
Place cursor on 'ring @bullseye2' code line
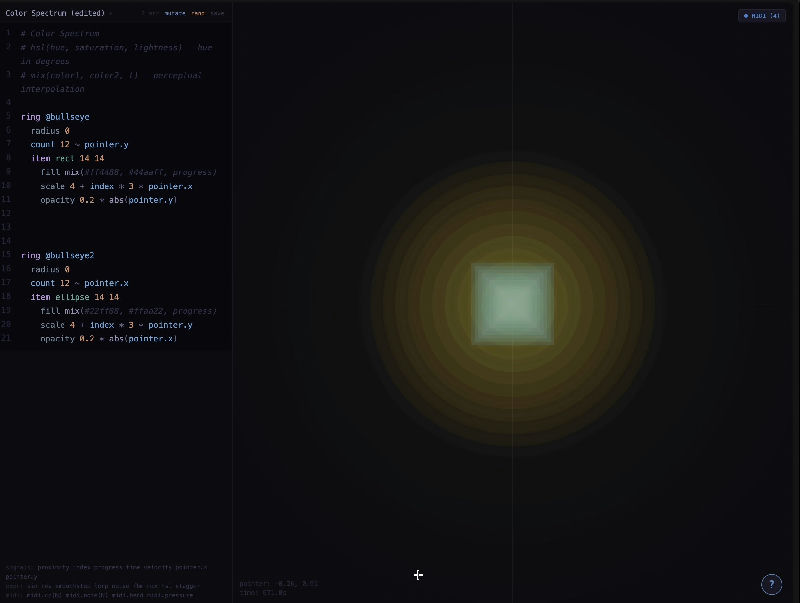coord(57,255)
